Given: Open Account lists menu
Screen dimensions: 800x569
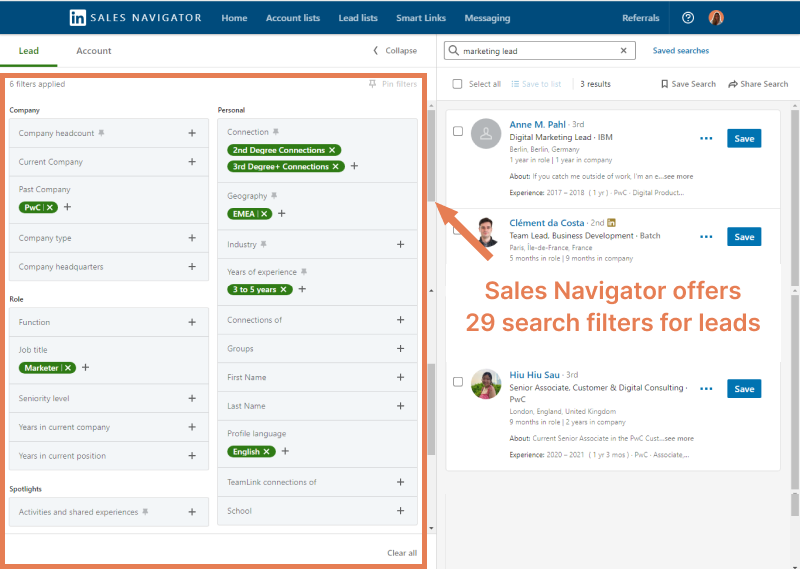Looking at the screenshot, I should tap(293, 18).
